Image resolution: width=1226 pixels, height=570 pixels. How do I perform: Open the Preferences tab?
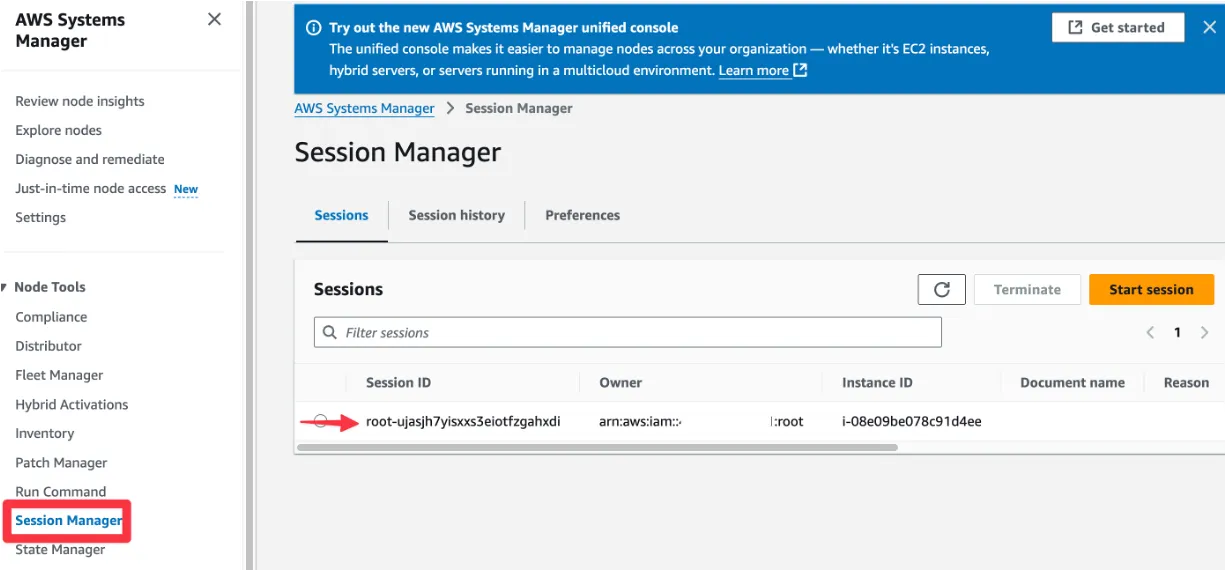point(582,215)
